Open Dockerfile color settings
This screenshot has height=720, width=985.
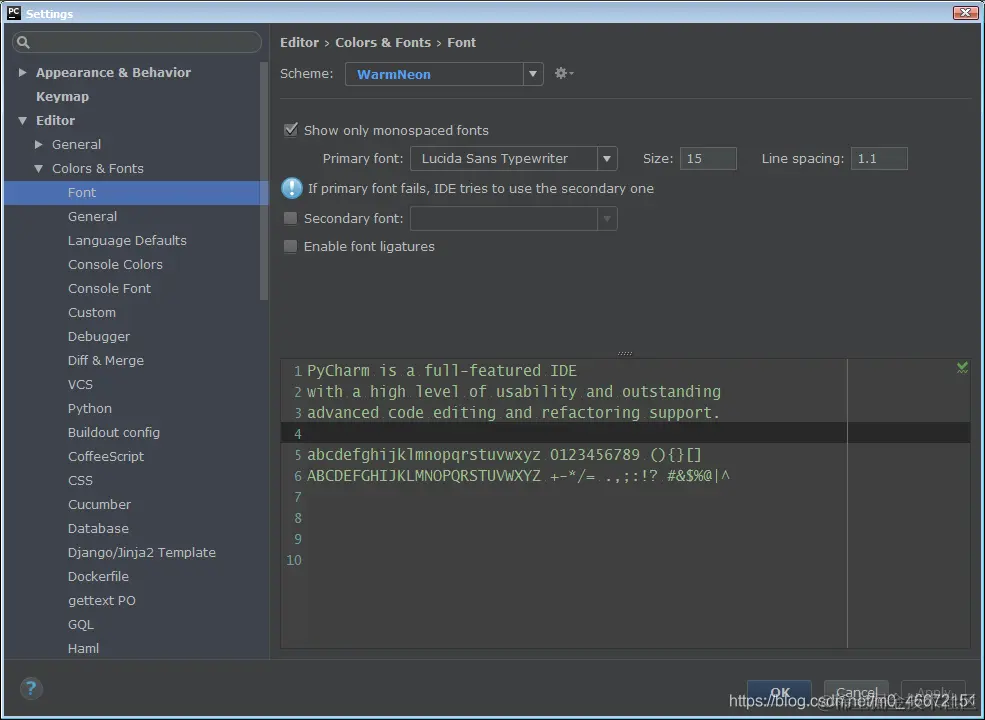98,576
